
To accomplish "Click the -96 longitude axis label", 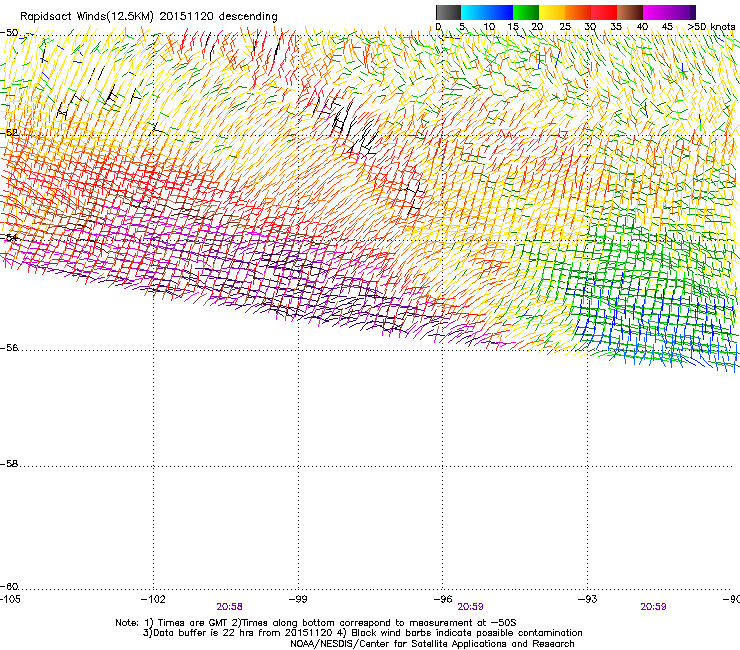I will tap(443, 599).
